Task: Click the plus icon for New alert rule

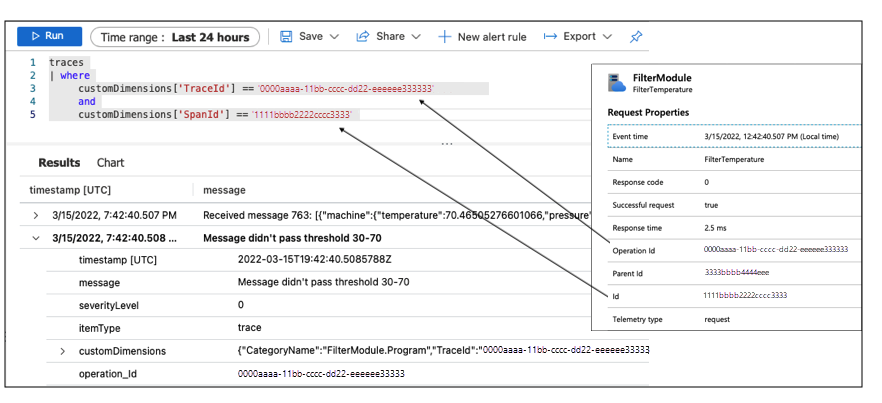Action: [x=444, y=37]
